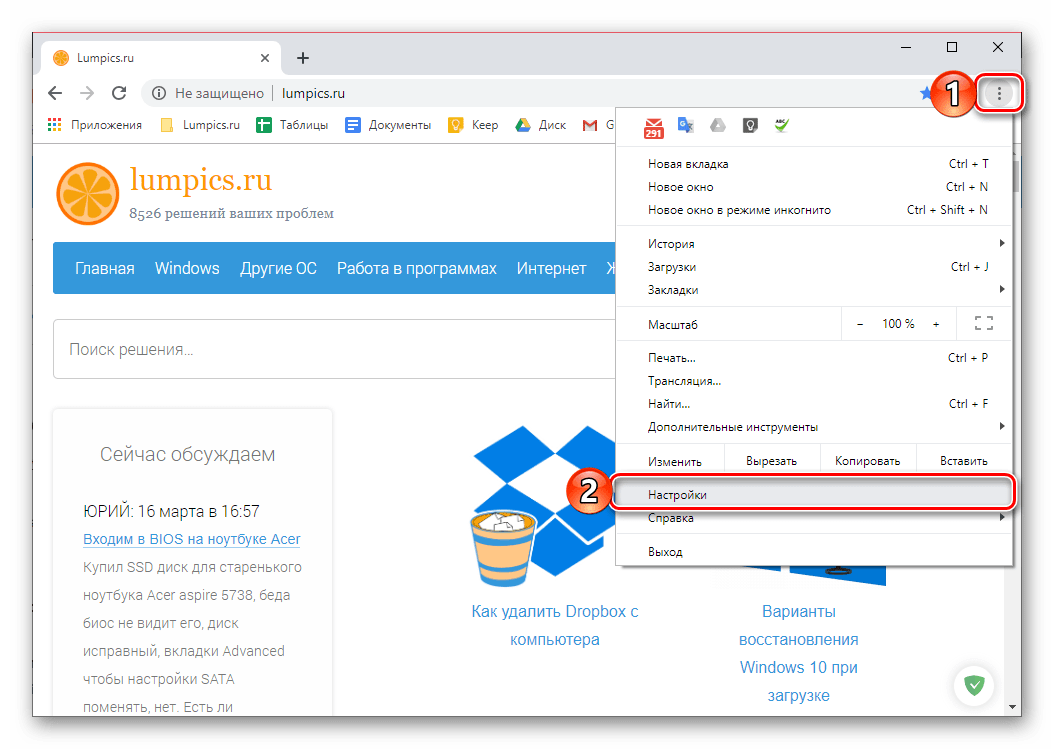Open the Keep bookmark
The width and height of the screenshot is (1054, 749).
[x=473, y=125]
